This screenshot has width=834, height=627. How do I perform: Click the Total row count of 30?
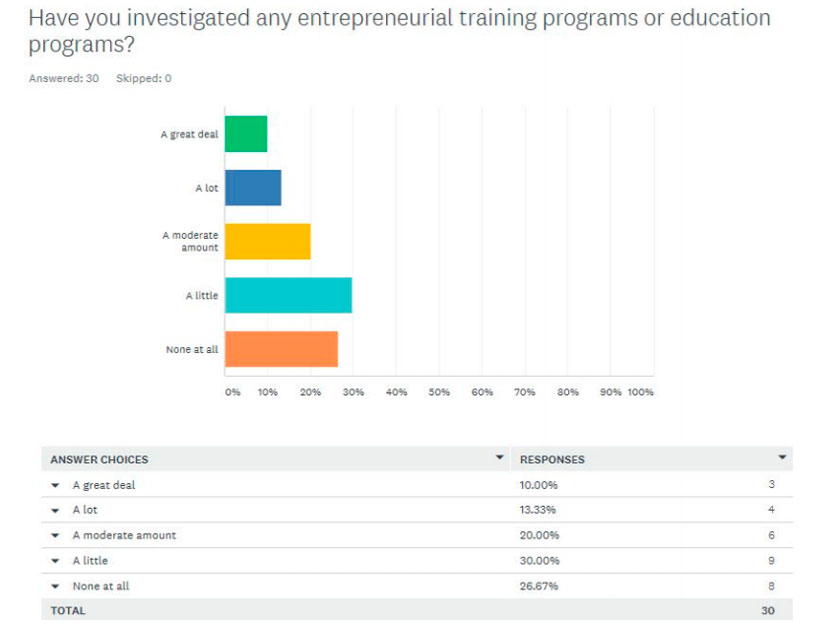767,610
